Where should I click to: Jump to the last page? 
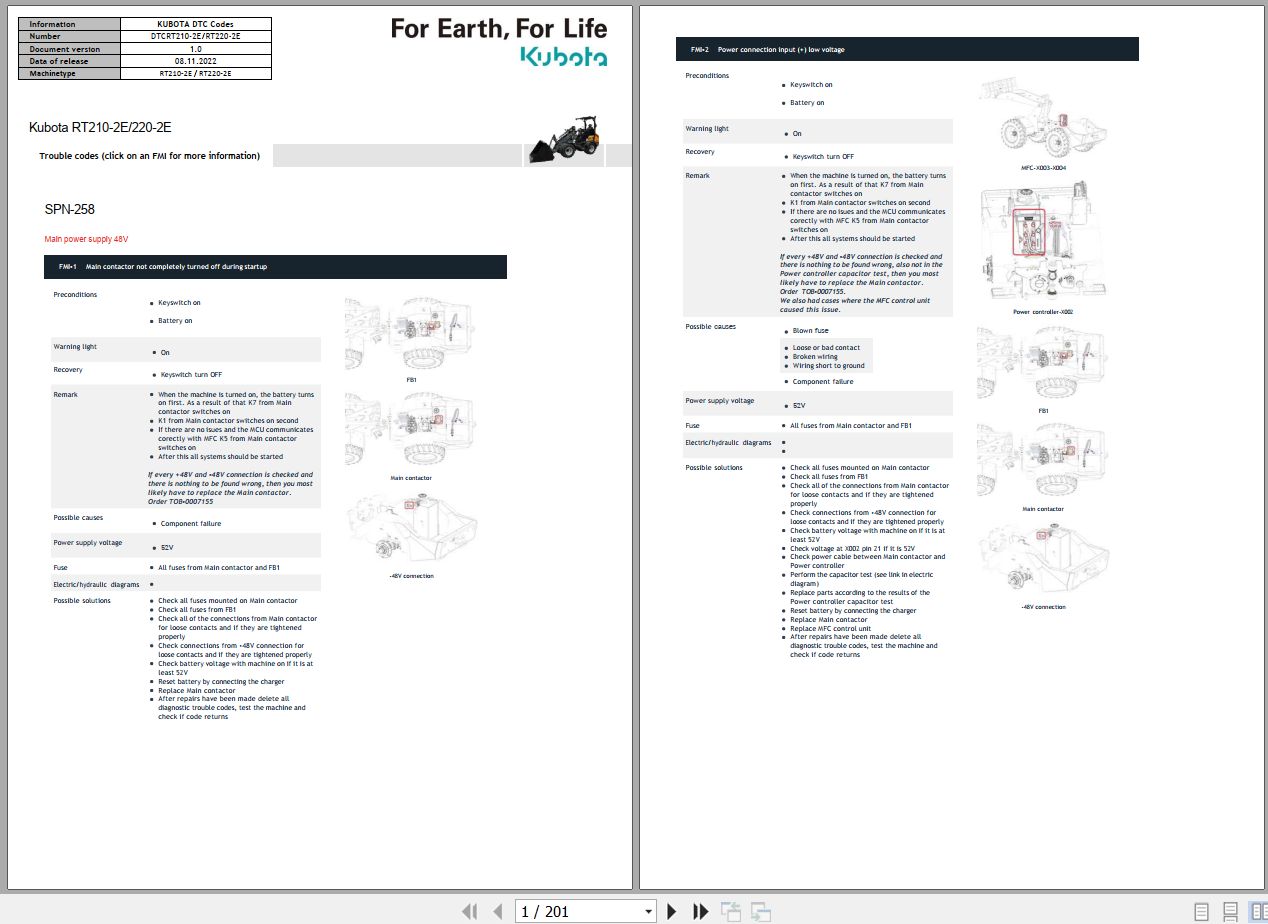tap(701, 911)
